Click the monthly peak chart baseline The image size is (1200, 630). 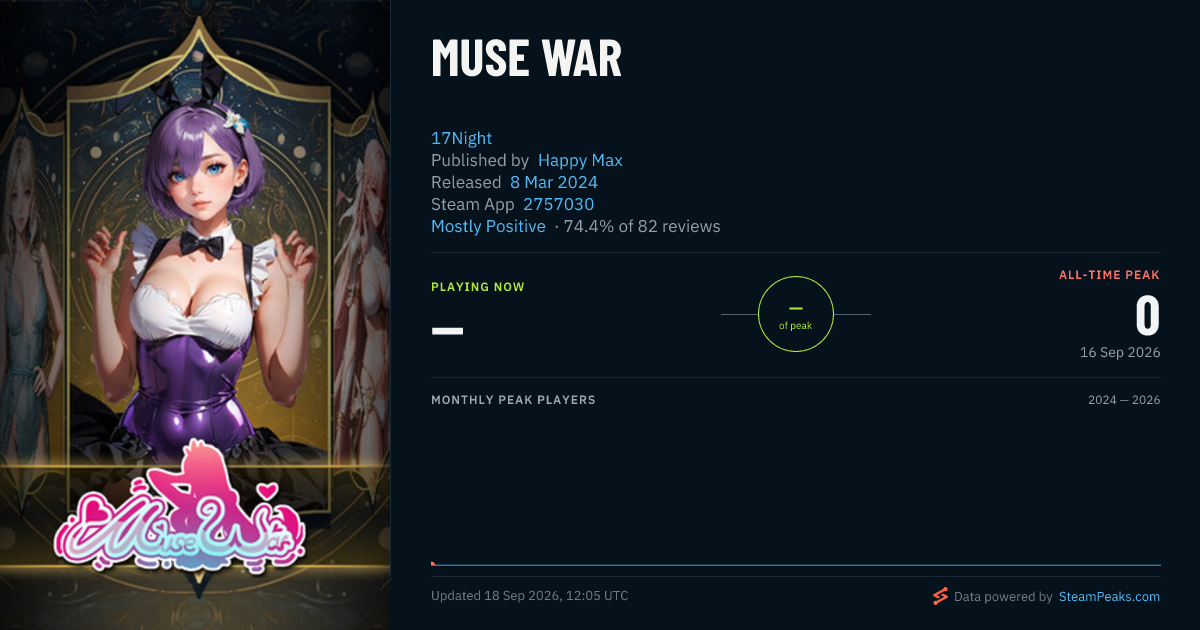pos(796,565)
